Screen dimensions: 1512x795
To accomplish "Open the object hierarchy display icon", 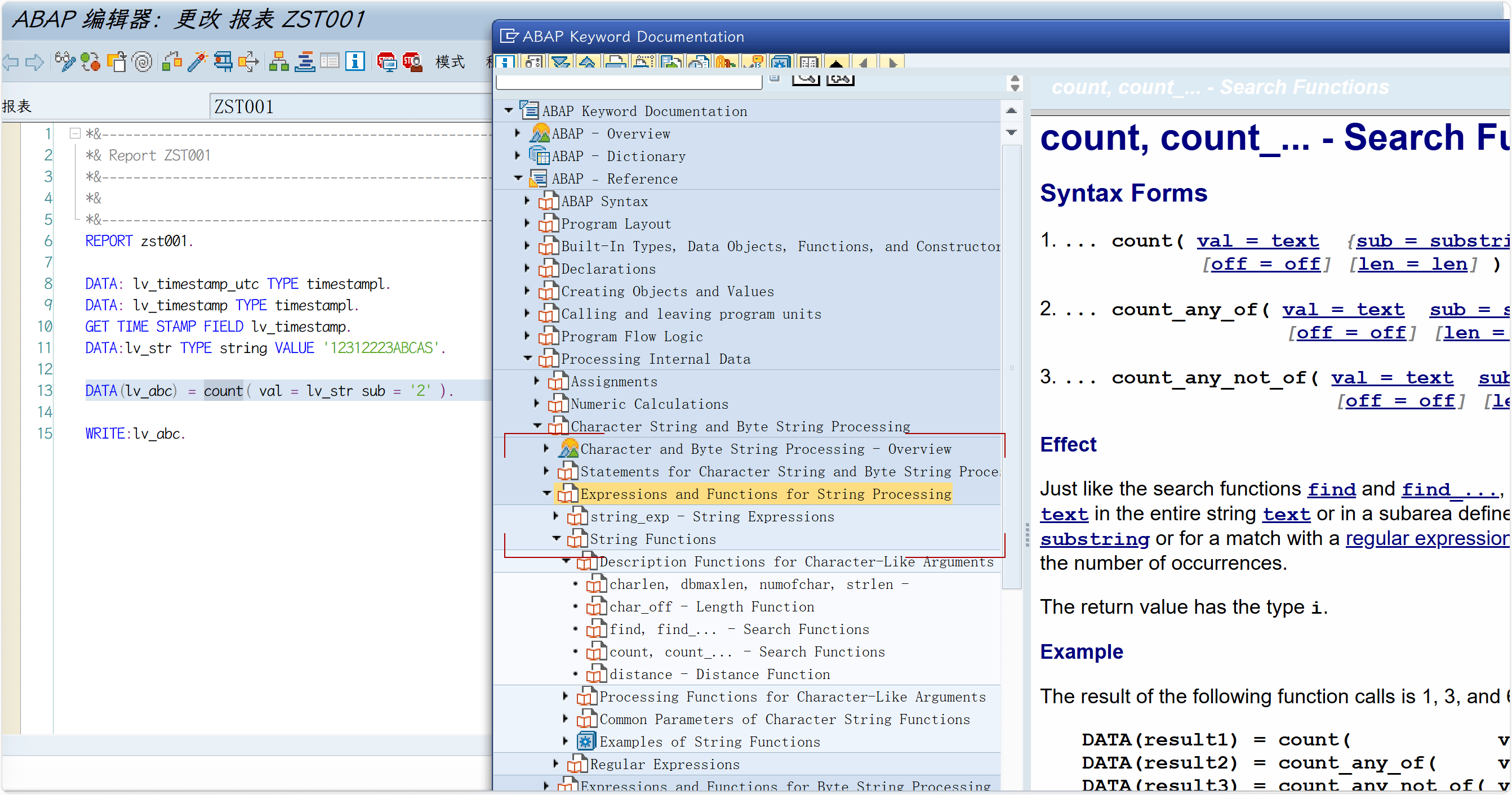I will [x=278, y=61].
